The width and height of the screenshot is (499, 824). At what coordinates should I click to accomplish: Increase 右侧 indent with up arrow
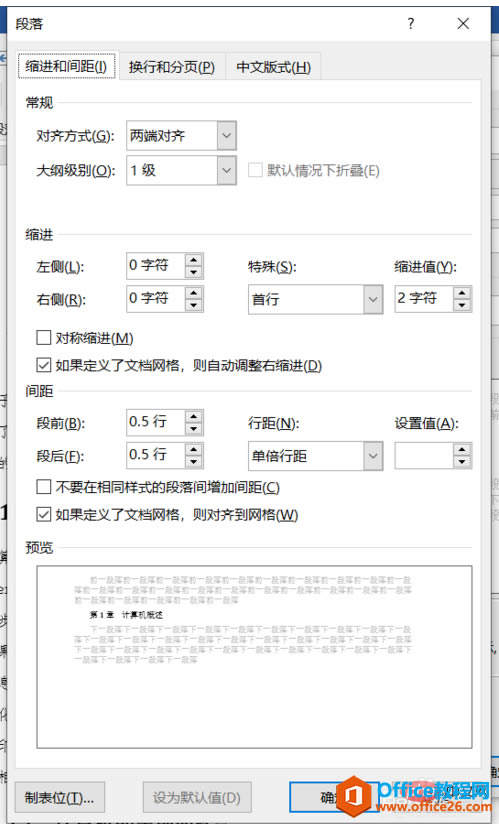194,293
